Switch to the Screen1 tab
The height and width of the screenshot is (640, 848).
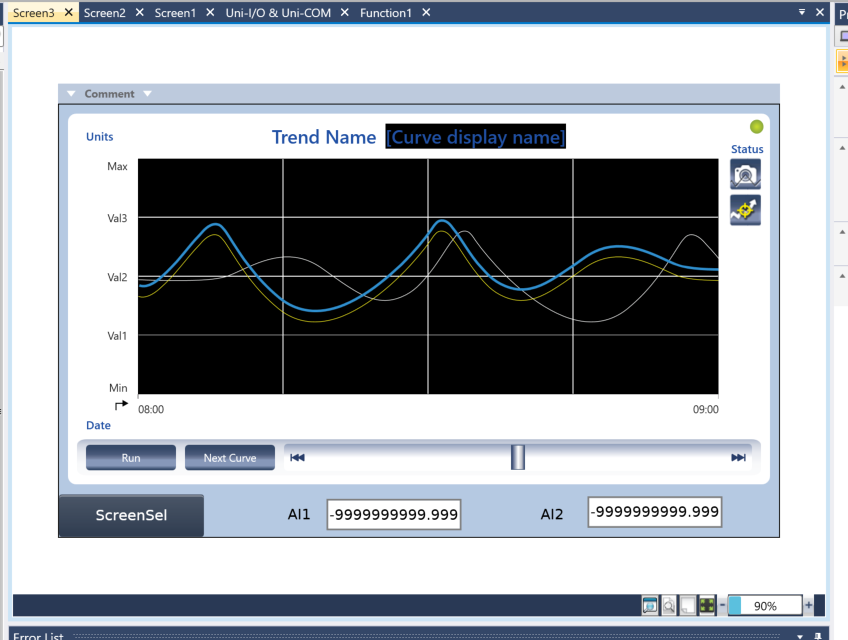click(175, 12)
